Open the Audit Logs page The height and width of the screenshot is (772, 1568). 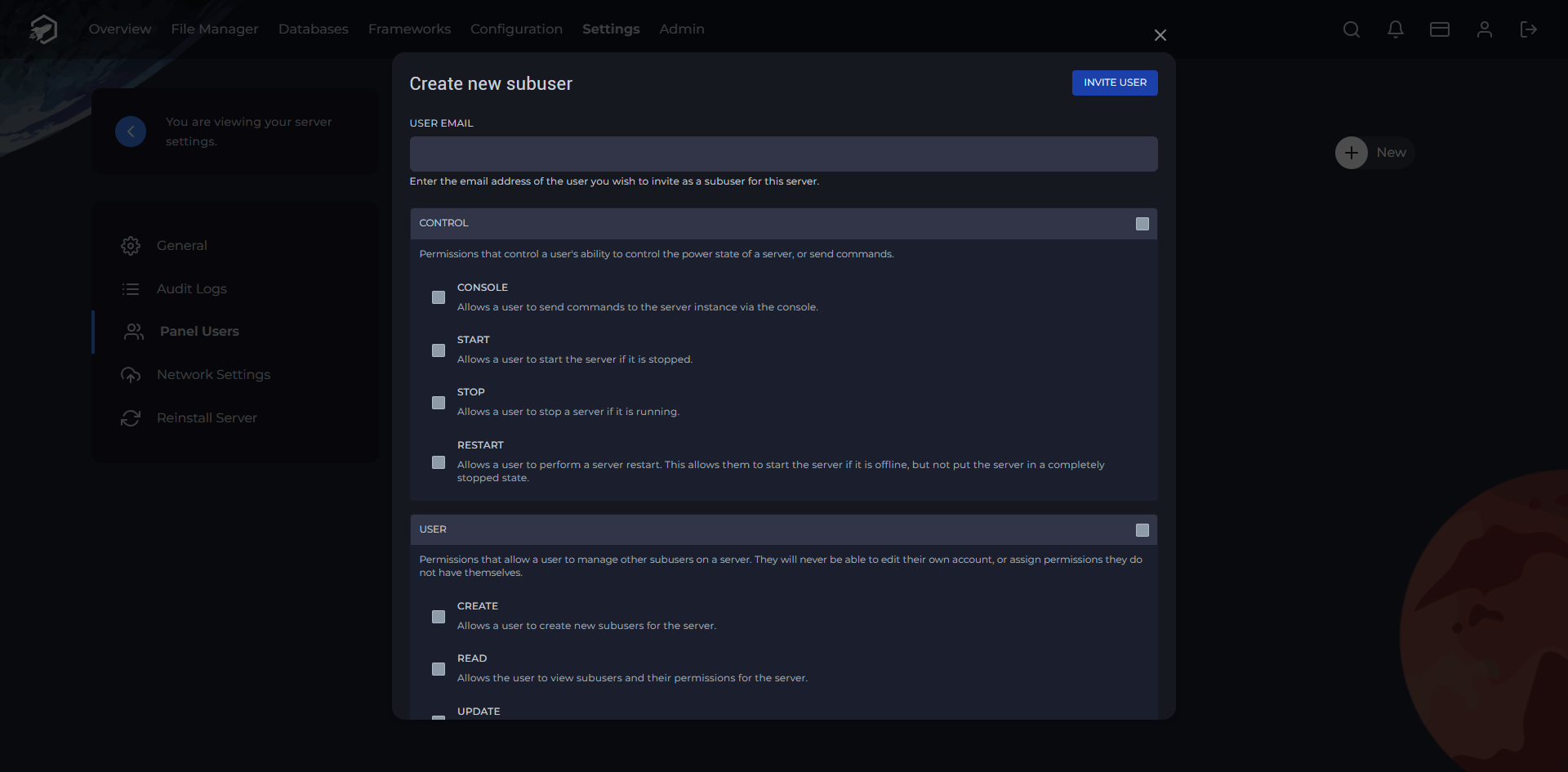pos(192,288)
